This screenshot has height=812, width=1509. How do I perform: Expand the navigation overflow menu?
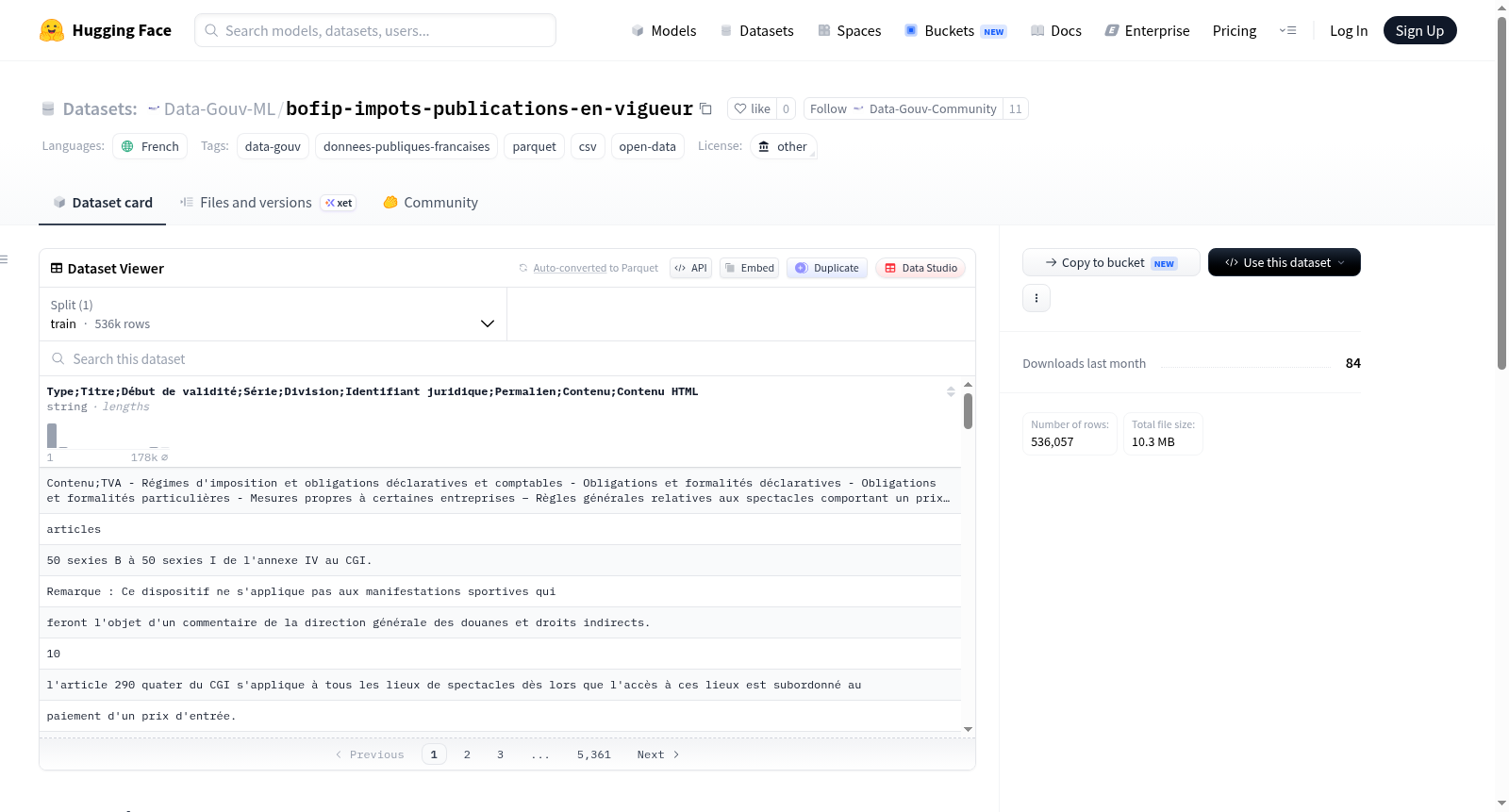[x=1287, y=30]
